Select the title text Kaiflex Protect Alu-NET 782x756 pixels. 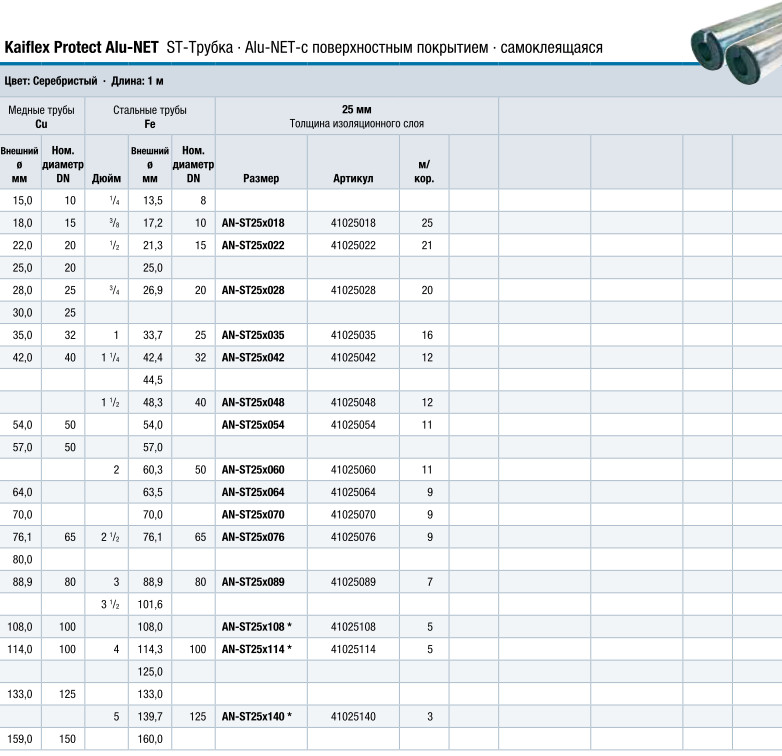tap(81, 47)
